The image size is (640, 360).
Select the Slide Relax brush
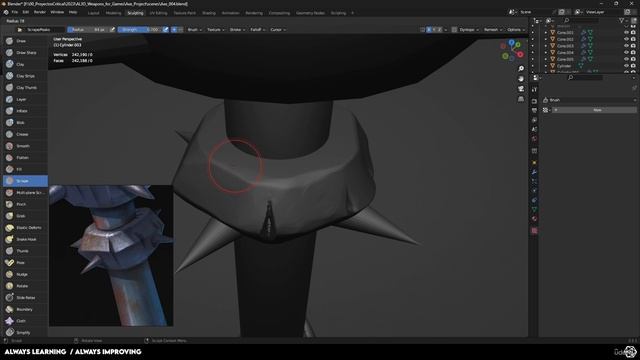pyautogui.click(x=25, y=298)
